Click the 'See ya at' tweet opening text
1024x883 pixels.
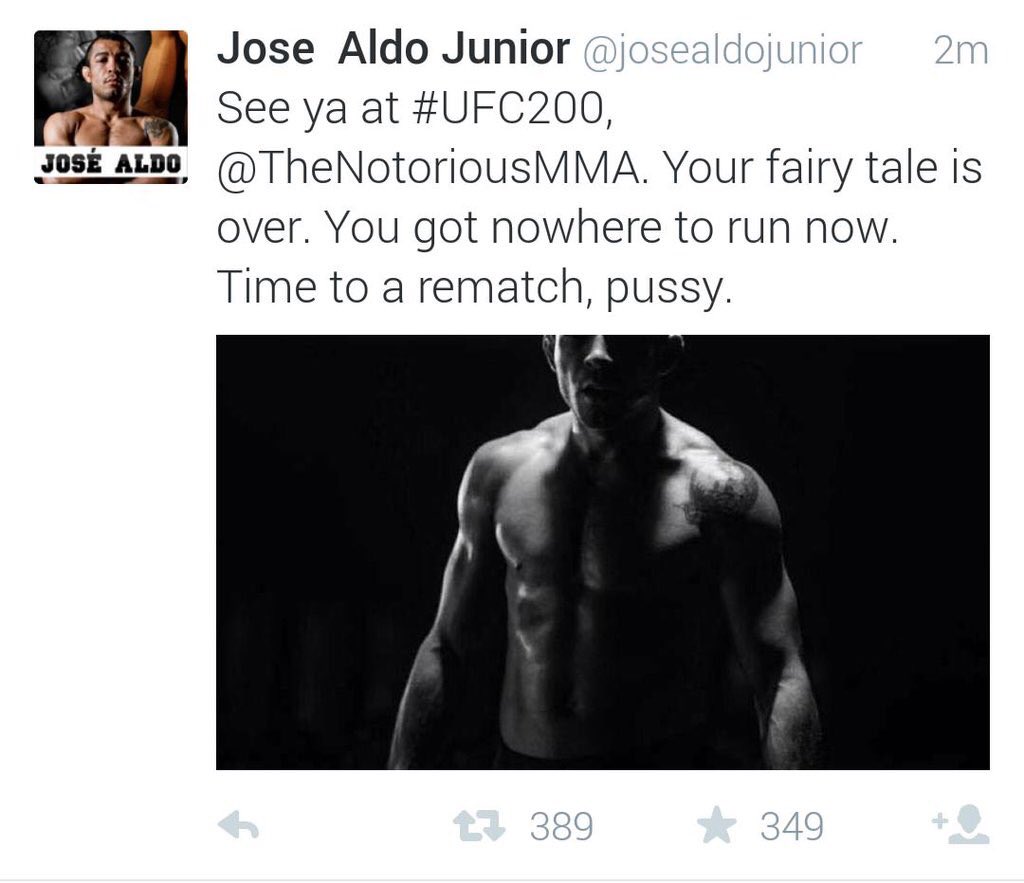point(307,108)
